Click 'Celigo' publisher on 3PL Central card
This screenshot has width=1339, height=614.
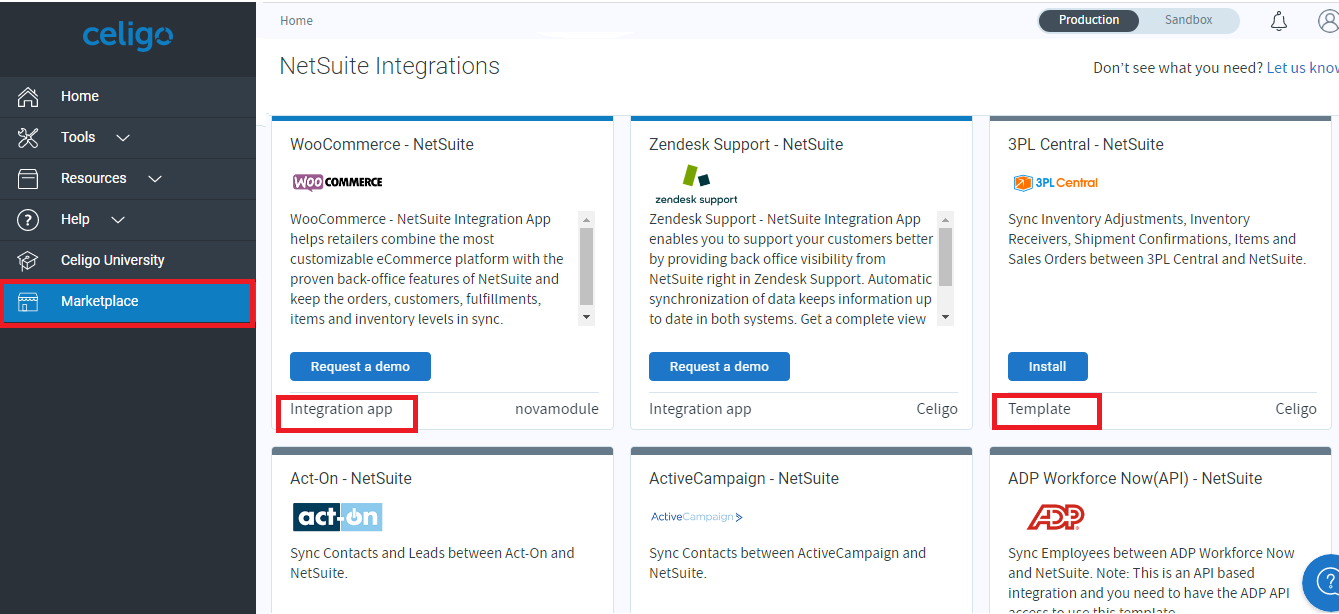[1296, 409]
